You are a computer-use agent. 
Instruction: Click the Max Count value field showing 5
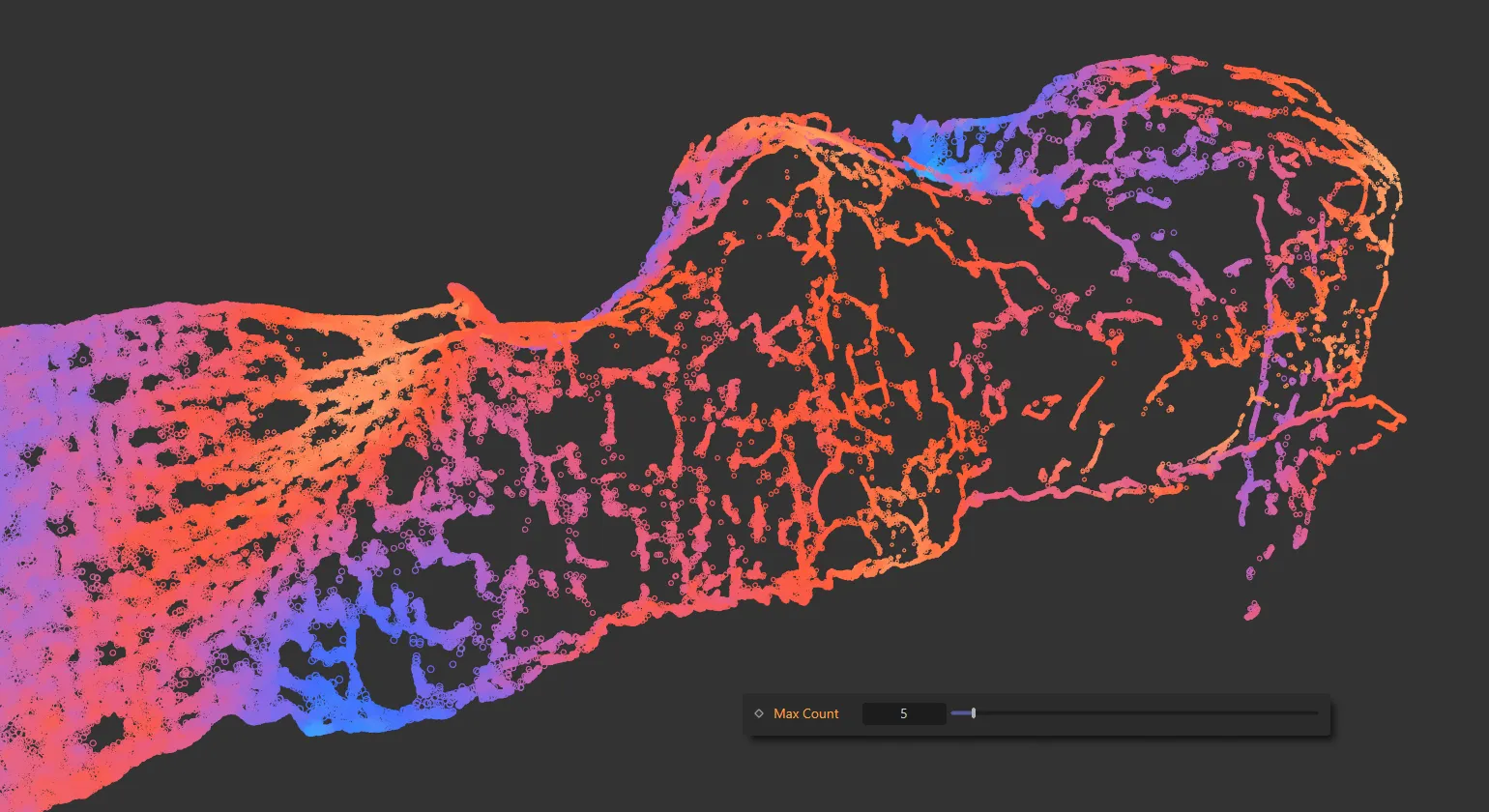point(903,713)
